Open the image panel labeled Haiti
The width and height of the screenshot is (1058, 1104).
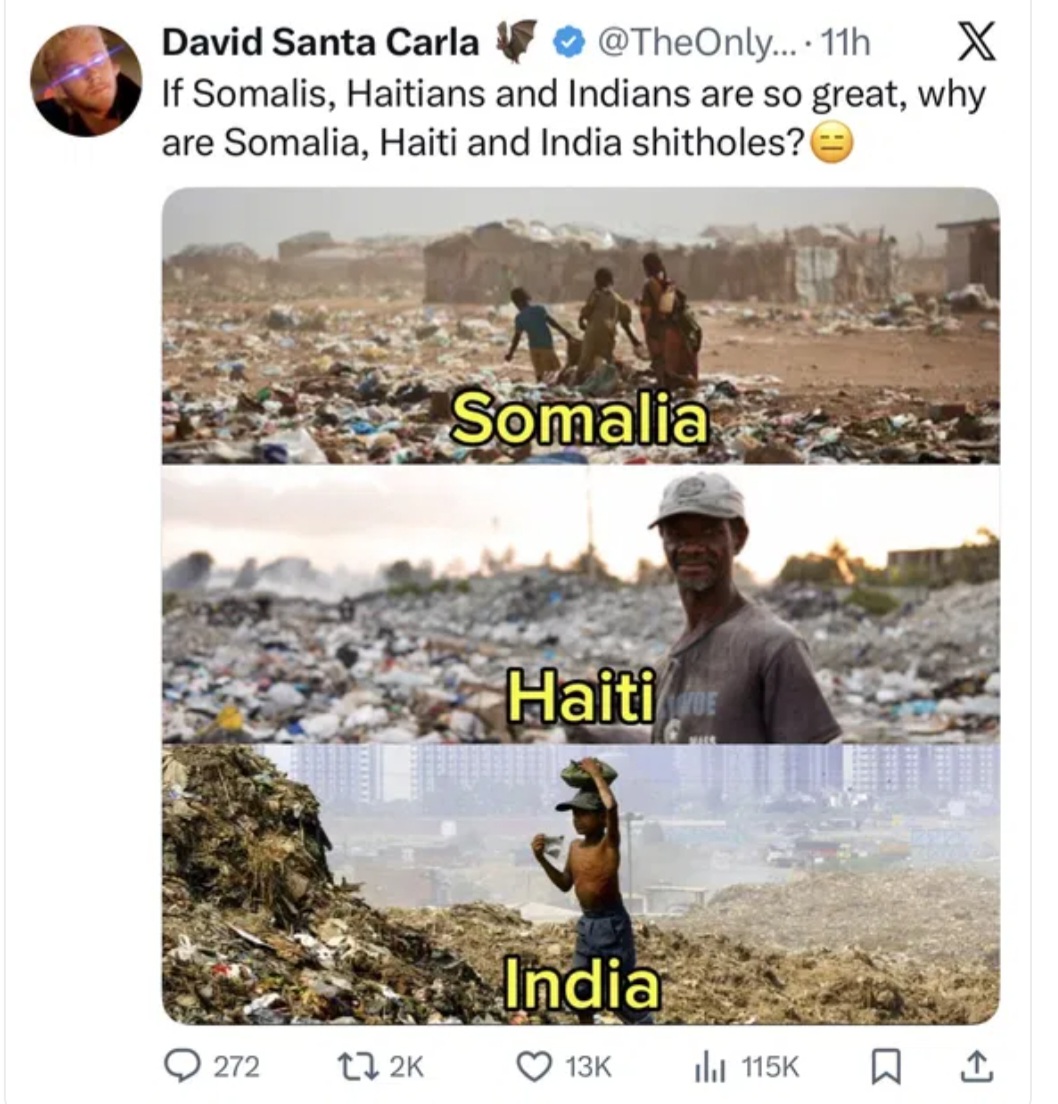[x=580, y=605]
